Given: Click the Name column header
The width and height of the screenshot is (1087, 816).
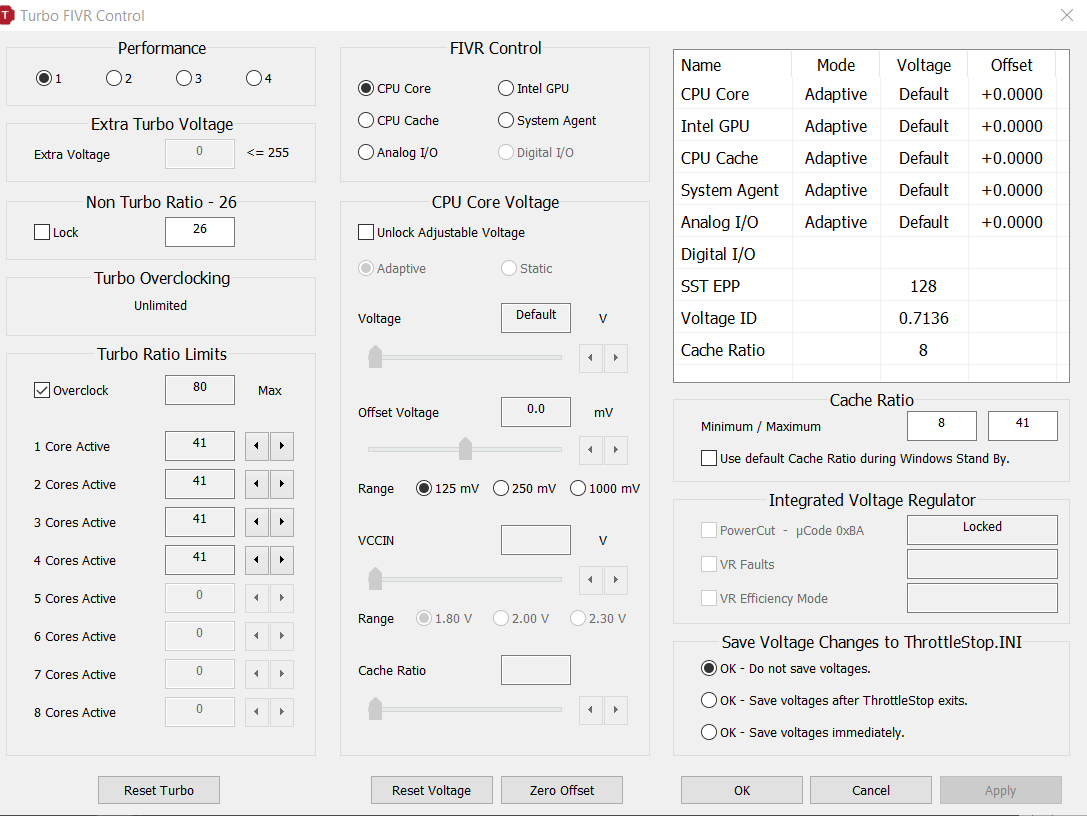Looking at the screenshot, I should [x=733, y=65].
